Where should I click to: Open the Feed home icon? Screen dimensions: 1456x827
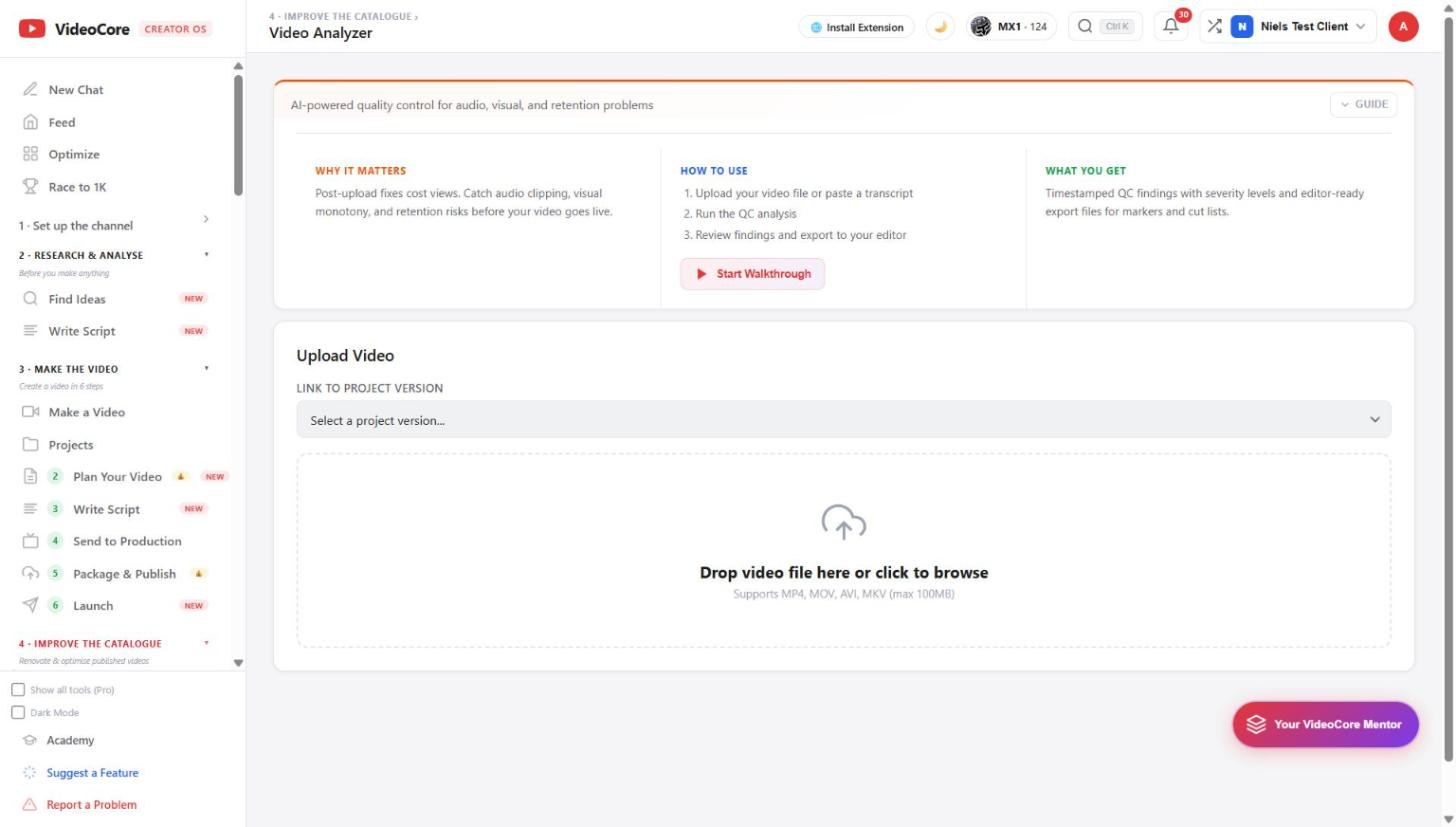coord(30,122)
